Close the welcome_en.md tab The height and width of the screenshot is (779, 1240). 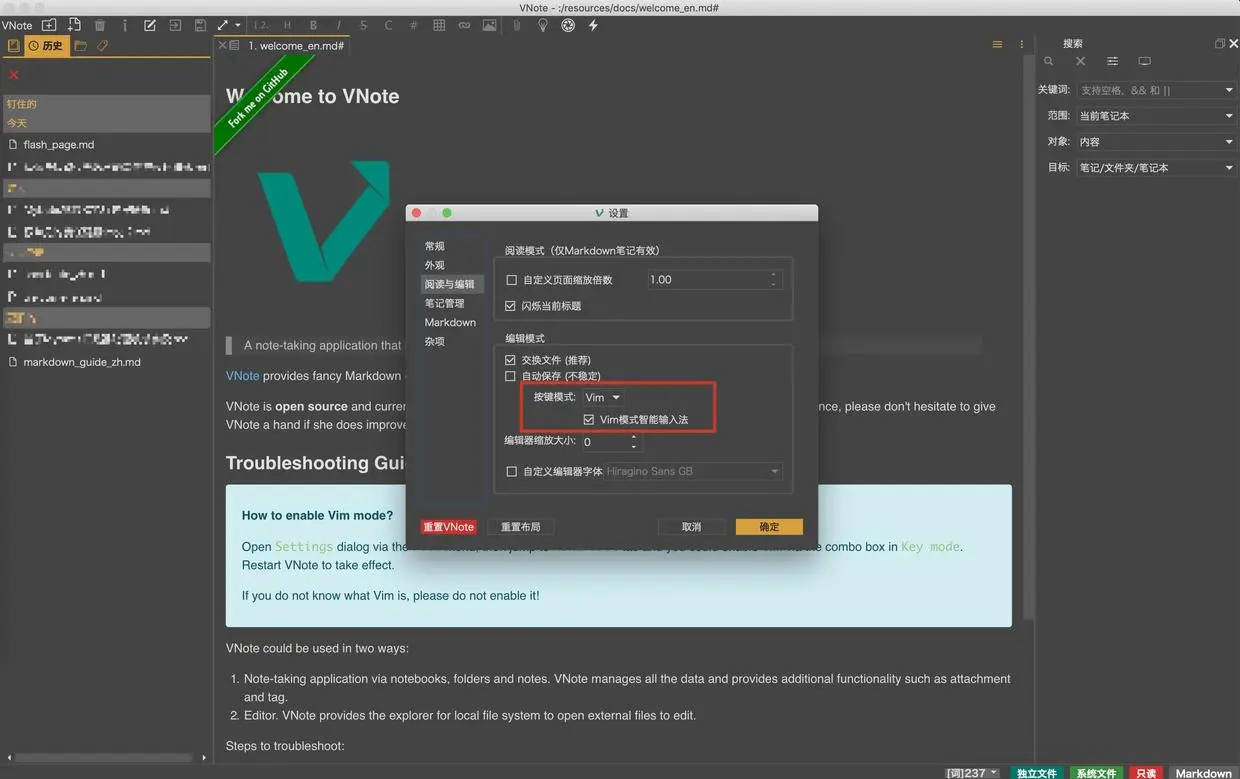point(223,46)
